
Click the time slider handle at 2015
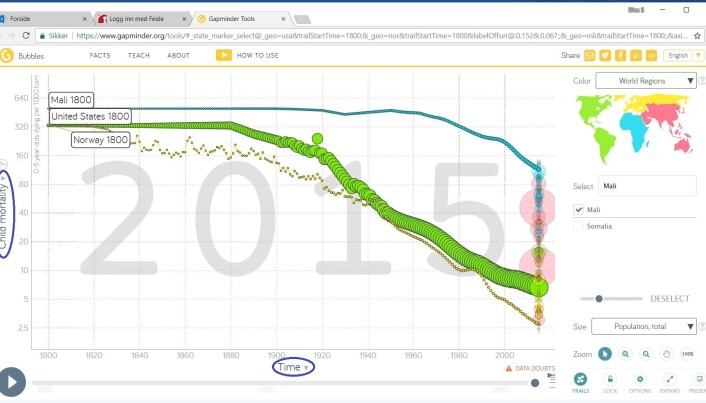pyautogui.click(x=535, y=383)
